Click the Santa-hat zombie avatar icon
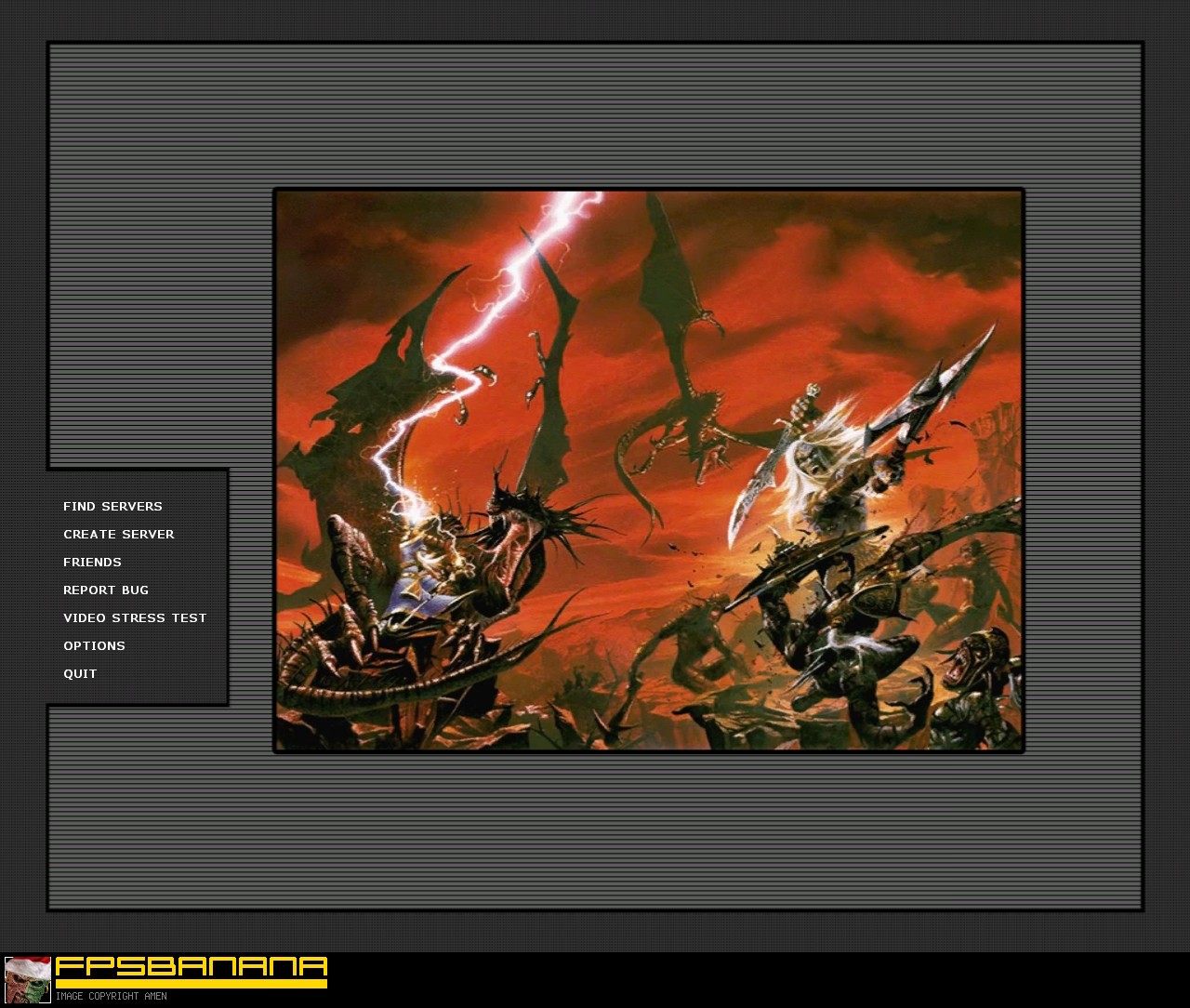The width and height of the screenshot is (1190, 1008). coord(28,980)
